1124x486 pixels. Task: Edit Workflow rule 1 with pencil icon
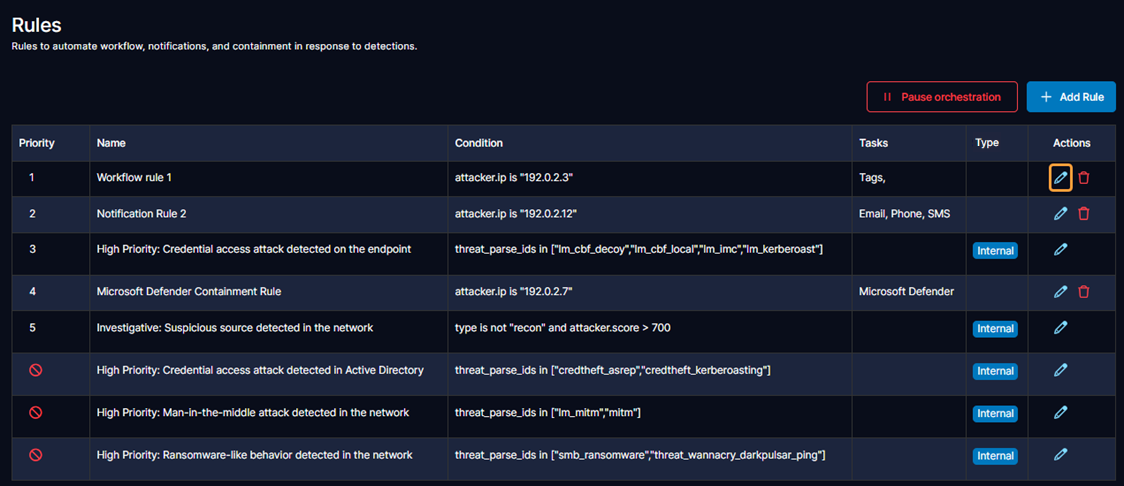(x=1060, y=178)
